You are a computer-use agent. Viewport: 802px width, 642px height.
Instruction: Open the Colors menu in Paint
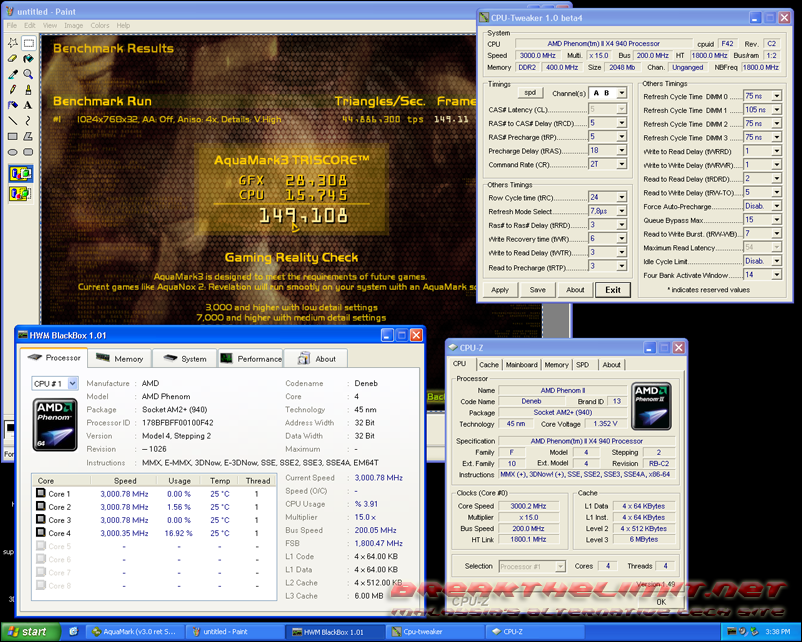(x=100, y=25)
